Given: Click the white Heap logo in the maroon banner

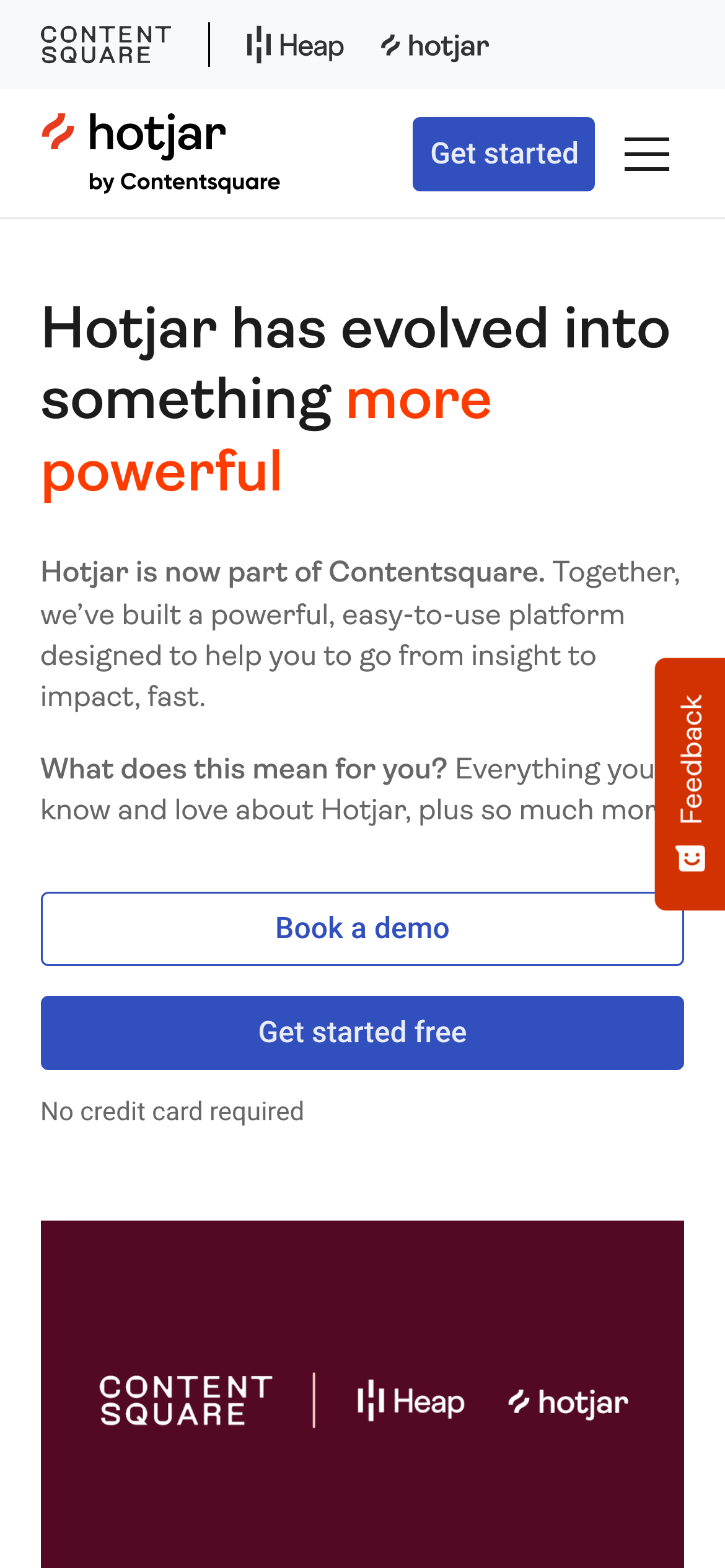Looking at the screenshot, I should pyautogui.click(x=411, y=1401).
